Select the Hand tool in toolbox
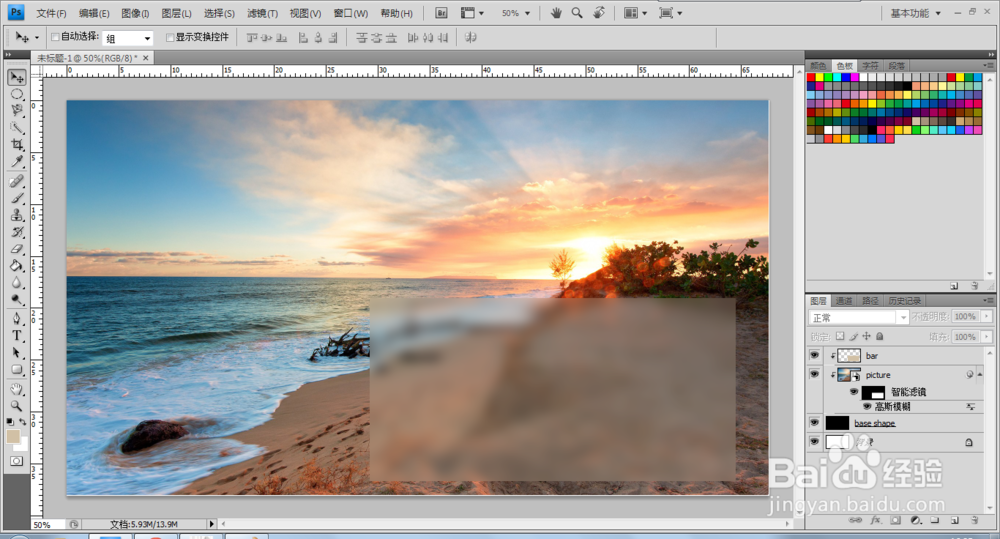 (17, 389)
